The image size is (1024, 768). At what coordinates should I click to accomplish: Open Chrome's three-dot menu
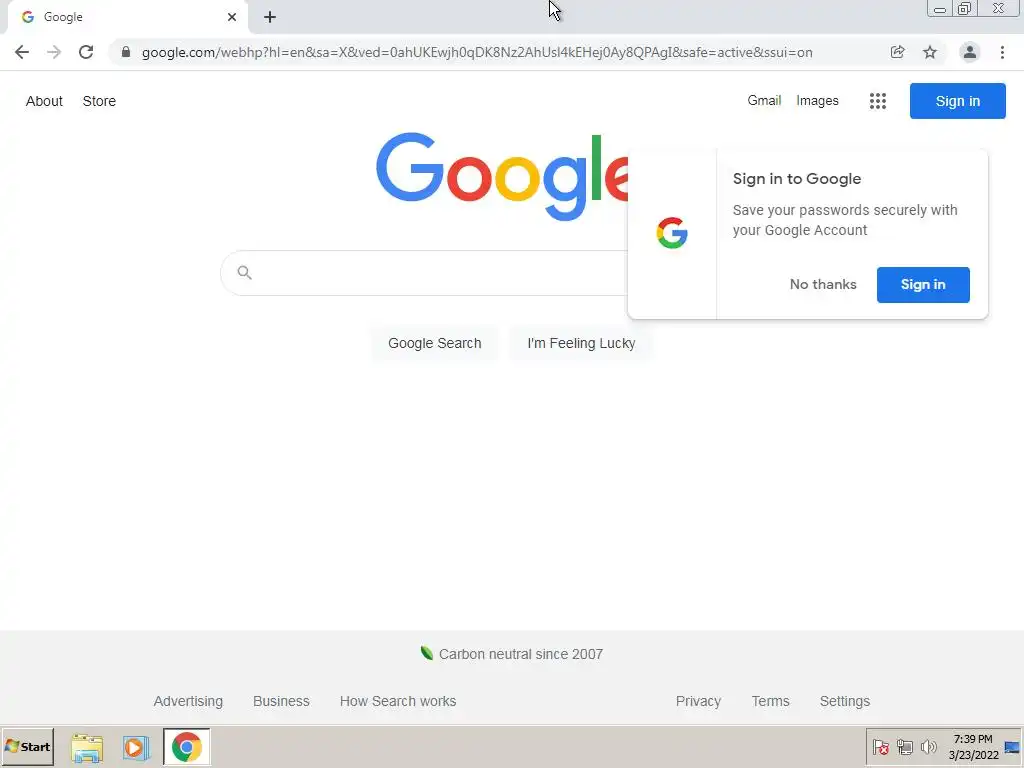1002,52
